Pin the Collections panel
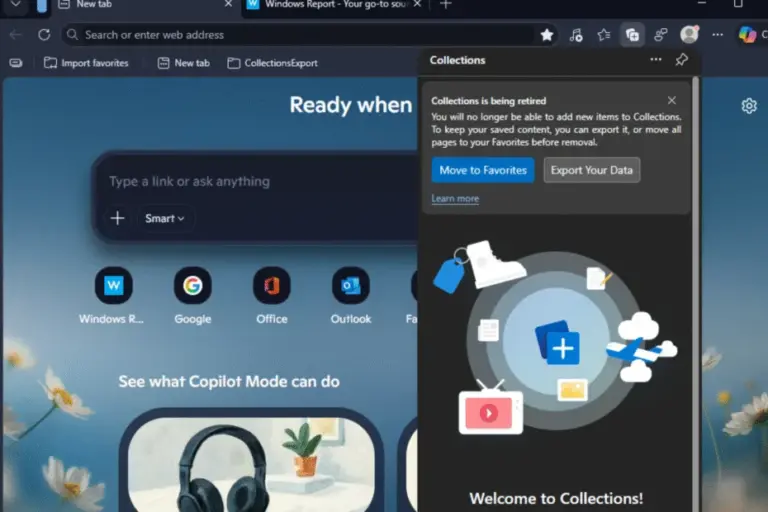The width and height of the screenshot is (768, 512). pyautogui.click(x=682, y=60)
